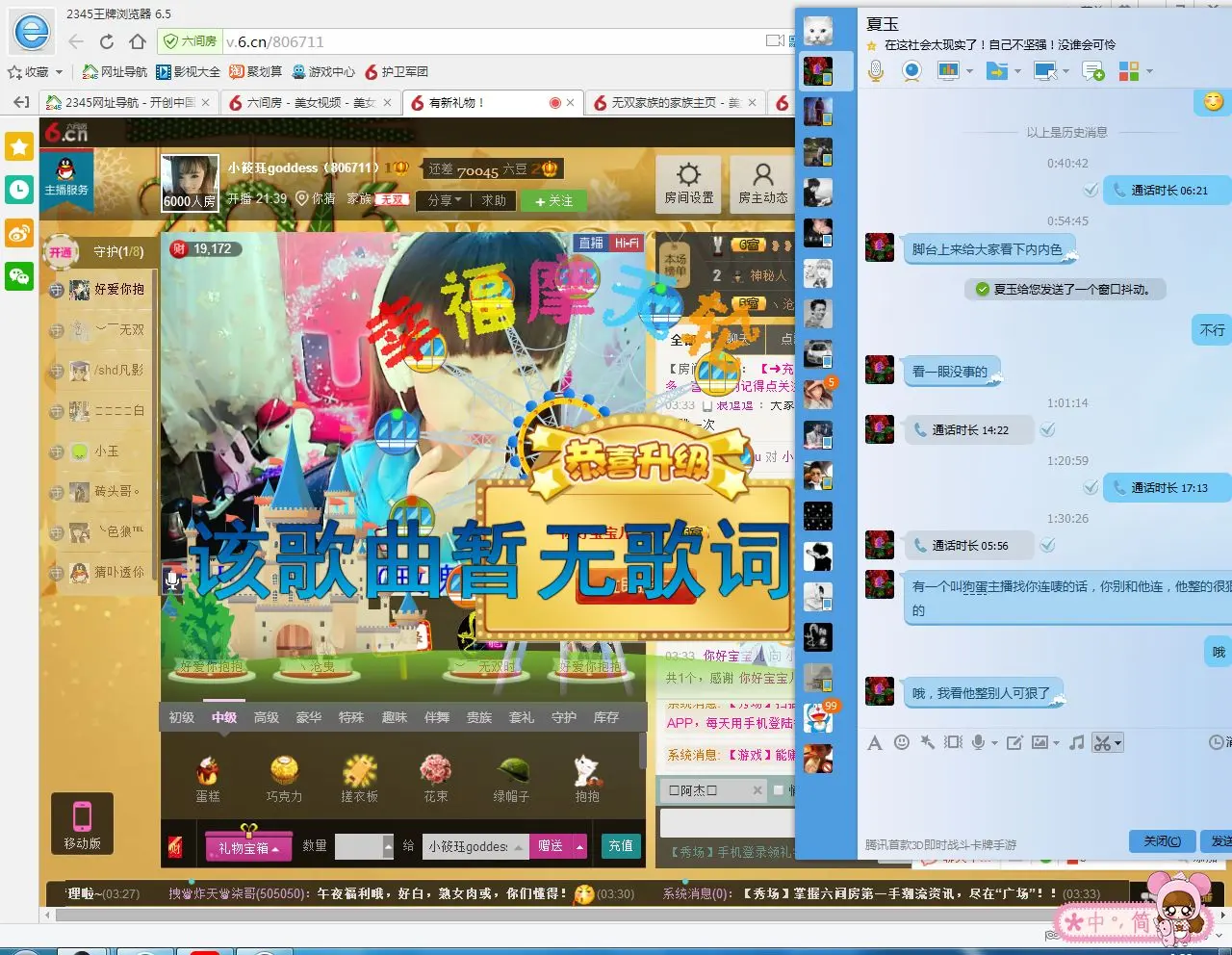Screen dimensions: 1232x955
Task: Click the gift quantity input field
Action: pos(358,846)
